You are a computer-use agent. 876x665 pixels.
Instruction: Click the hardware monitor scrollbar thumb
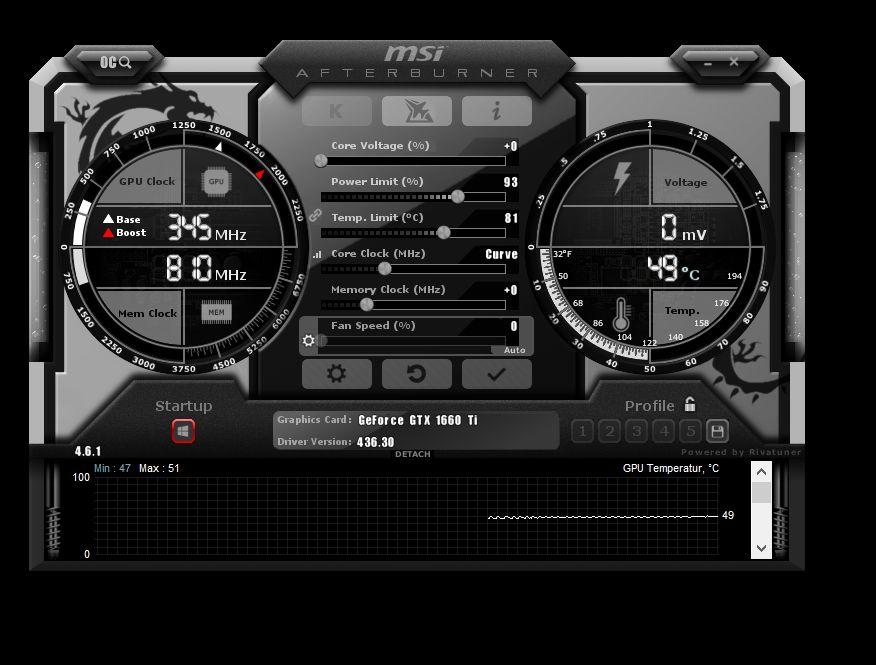click(x=761, y=493)
